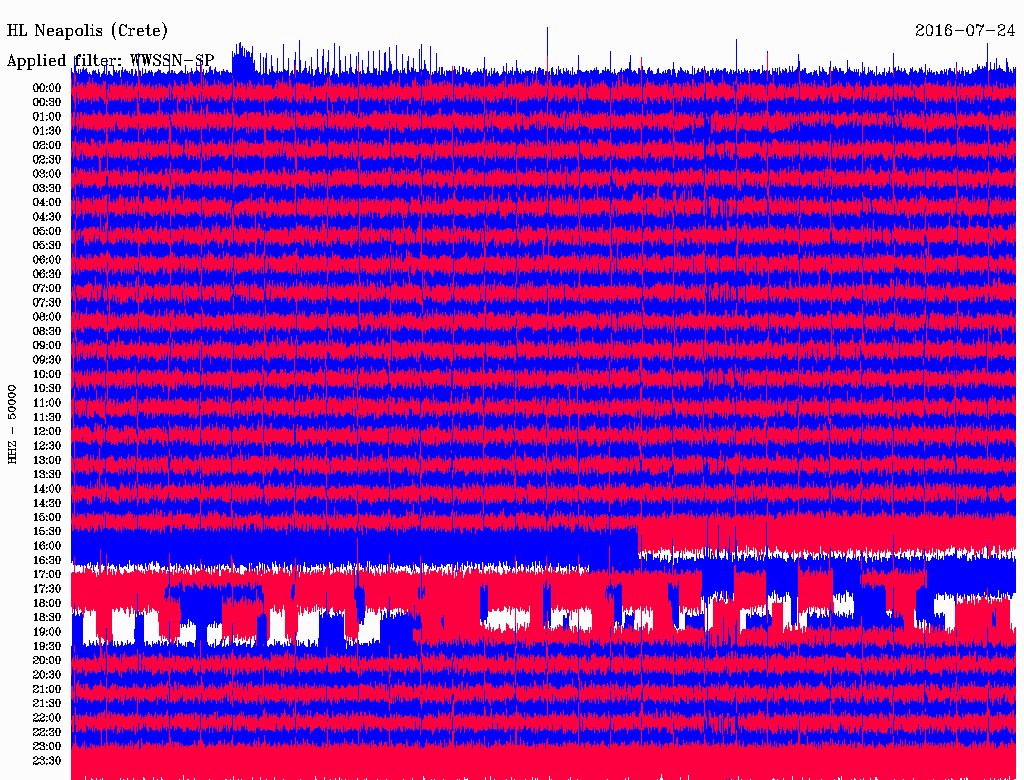This screenshot has width=1024, height=780.
Task: Click the 18:30 time label
Action: (x=47, y=617)
